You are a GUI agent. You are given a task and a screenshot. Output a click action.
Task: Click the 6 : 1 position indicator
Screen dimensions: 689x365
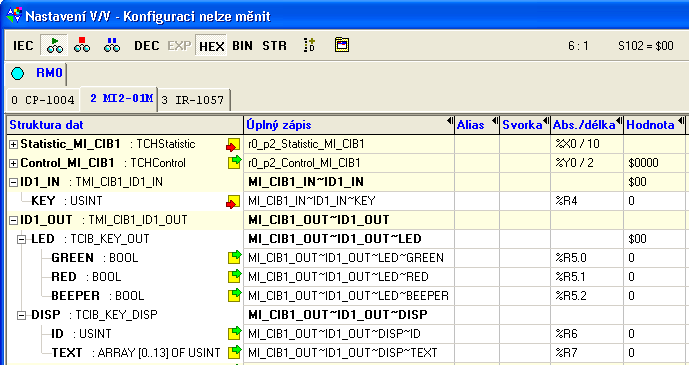coord(578,46)
